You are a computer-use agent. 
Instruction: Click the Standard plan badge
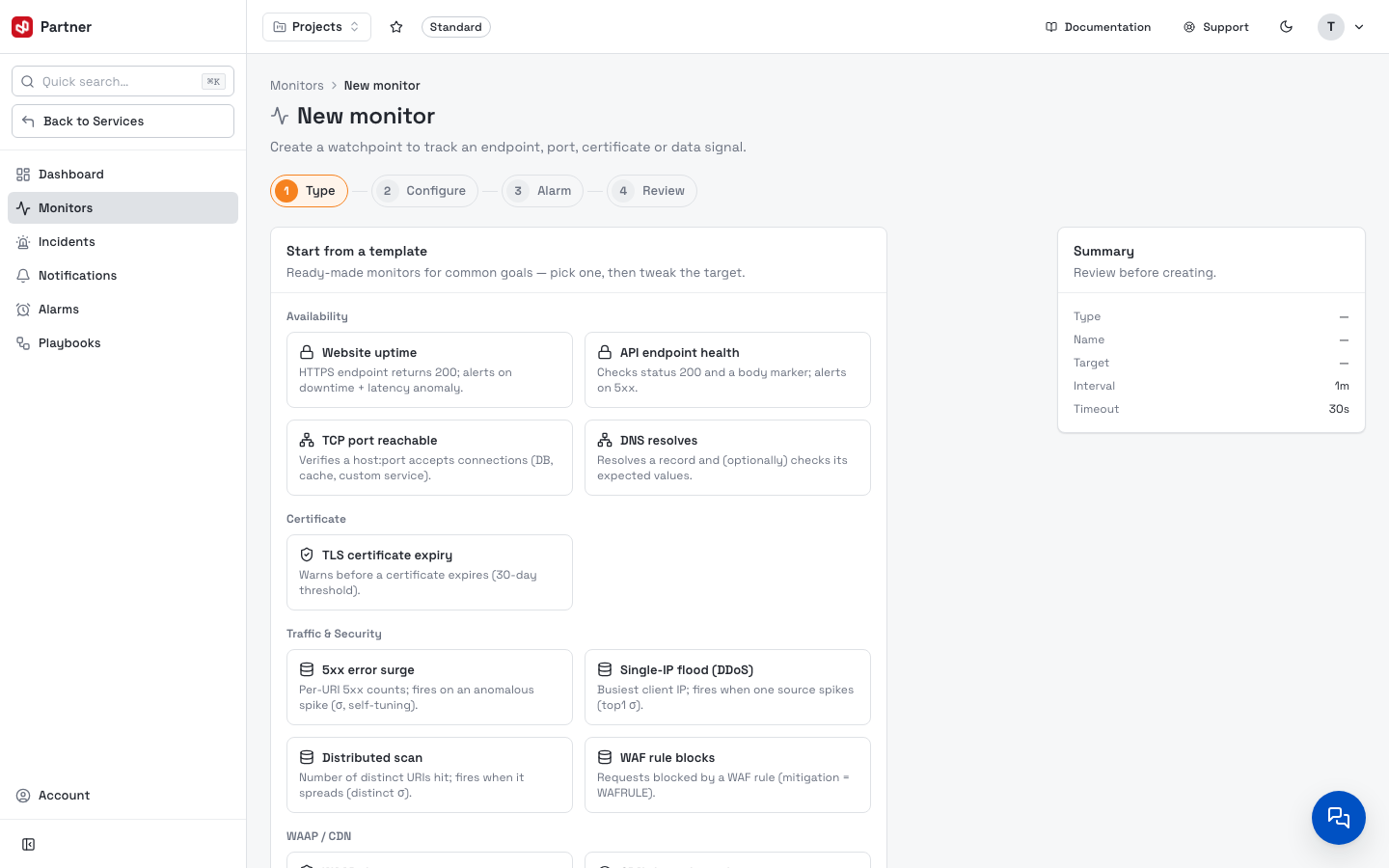456,27
